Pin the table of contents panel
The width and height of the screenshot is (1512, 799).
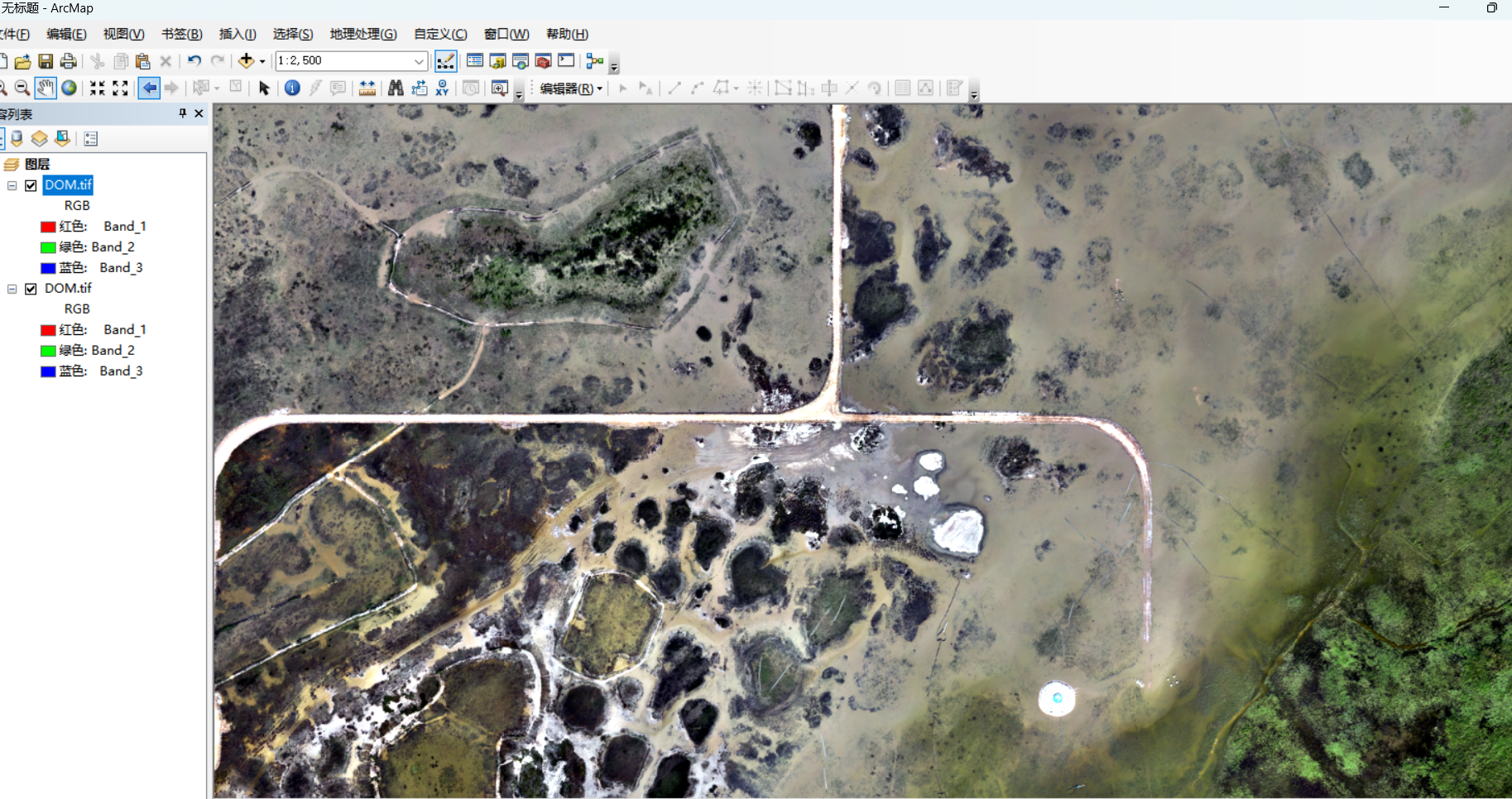point(183,113)
